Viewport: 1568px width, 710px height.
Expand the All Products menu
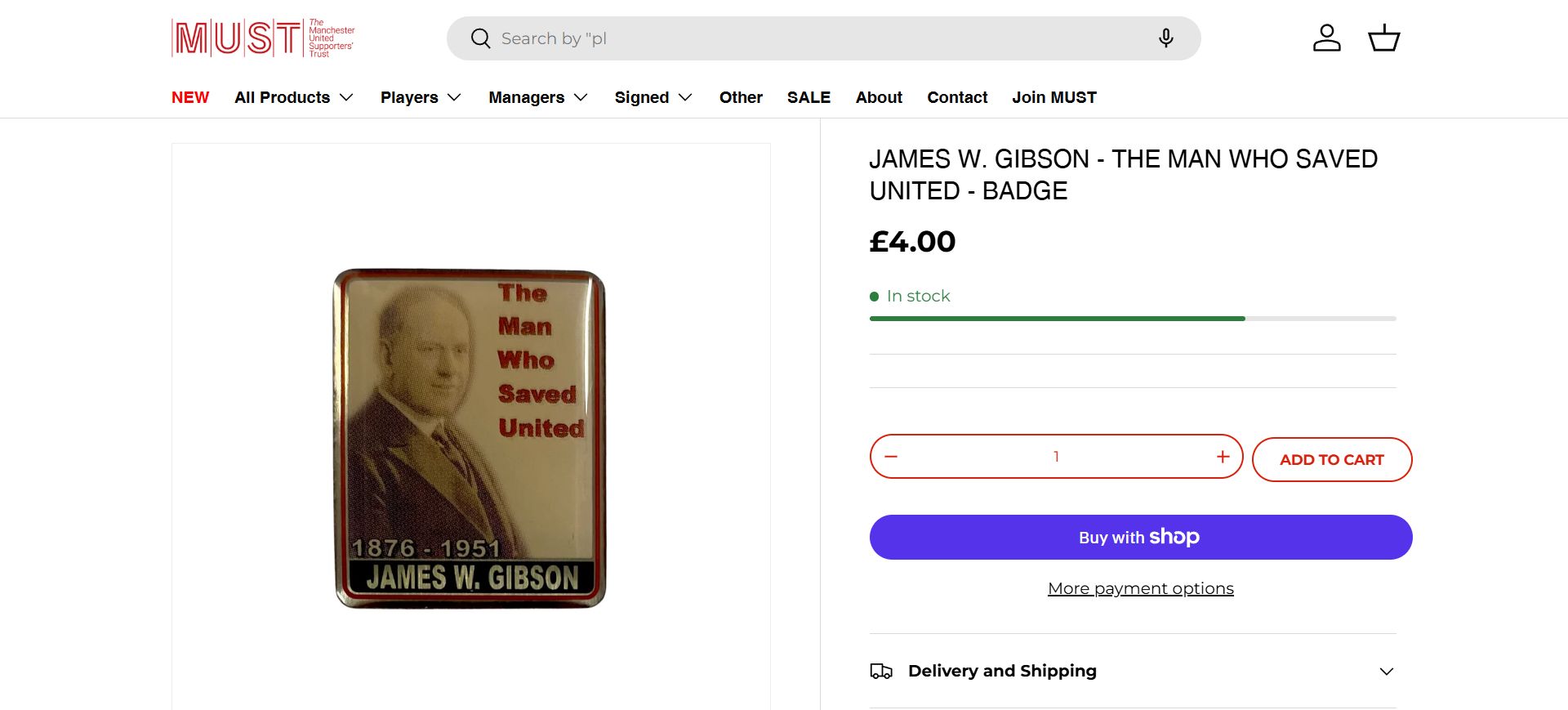coord(294,97)
